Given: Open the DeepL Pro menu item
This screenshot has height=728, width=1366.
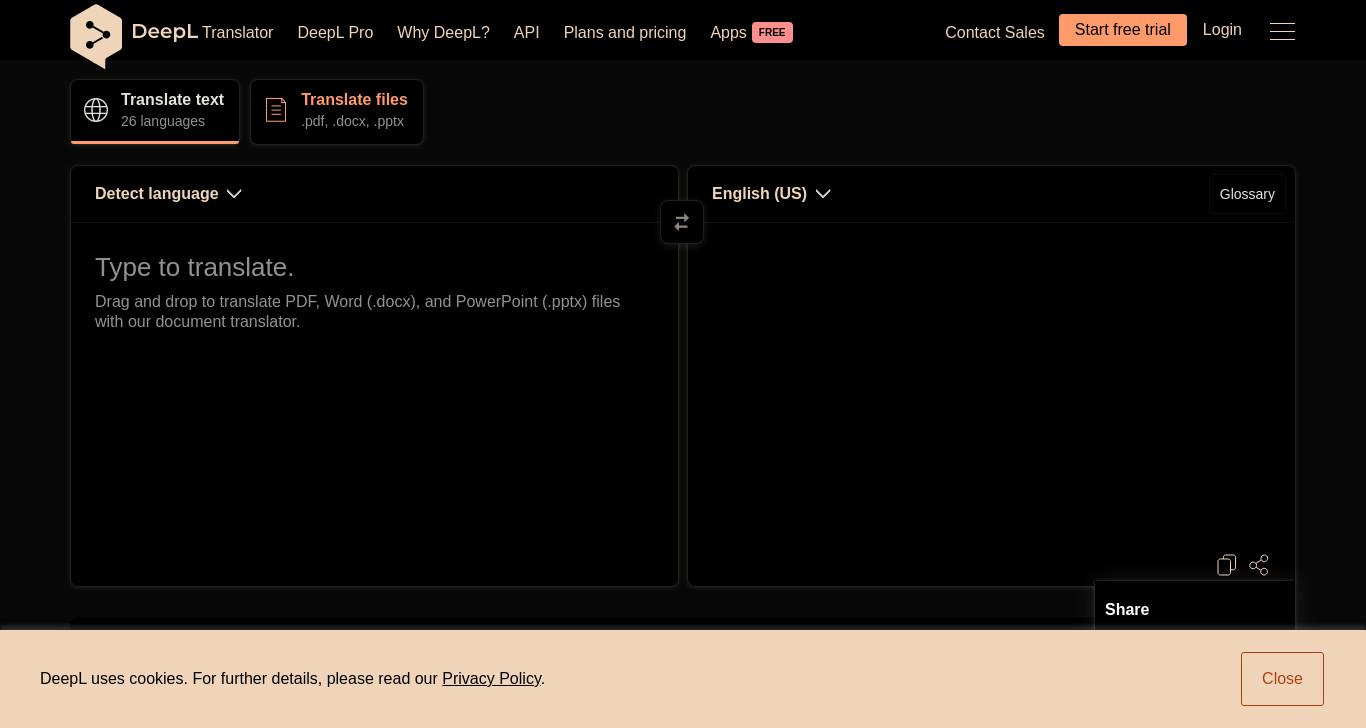Looking at the screenshot, I should point(335,33).
